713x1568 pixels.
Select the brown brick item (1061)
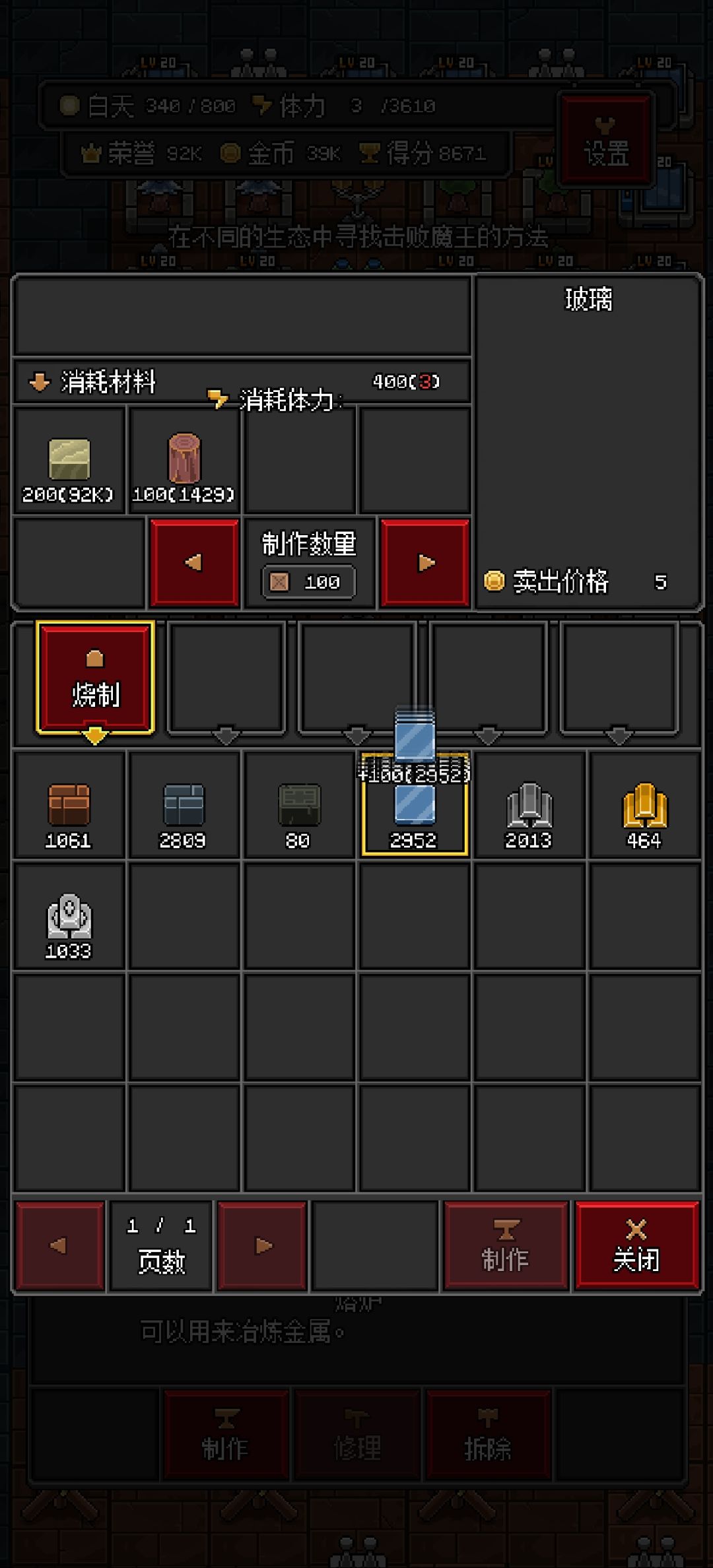(69, 804)
